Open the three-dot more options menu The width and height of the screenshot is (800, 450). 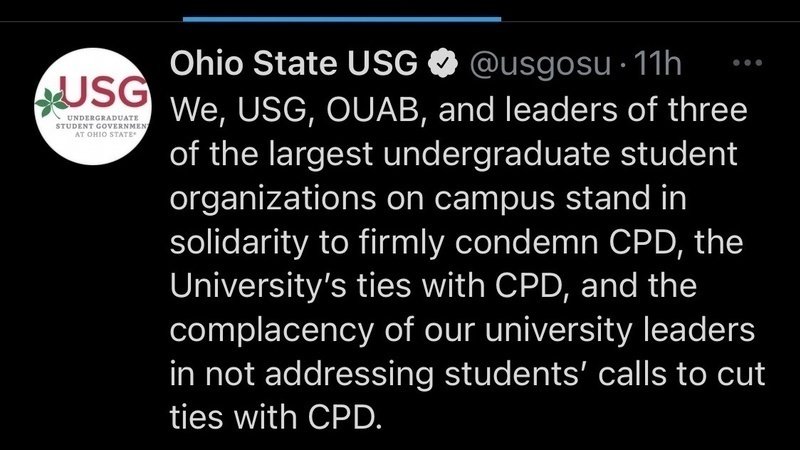(x=747, y=62)
